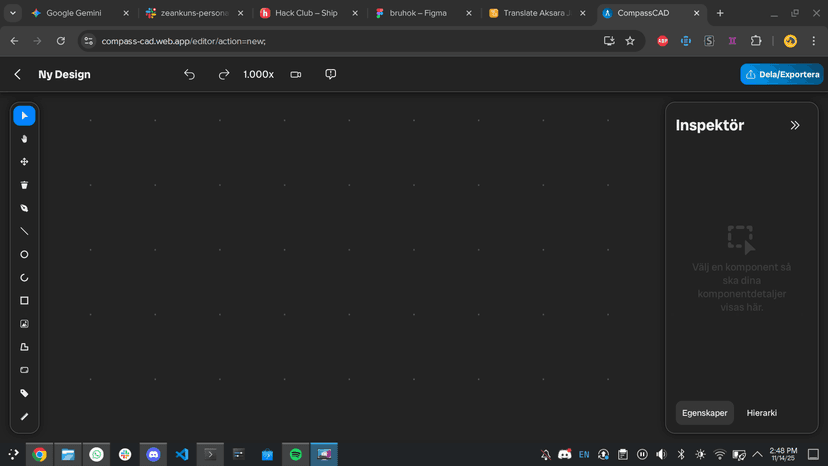
Task: Select the hand pan tool
Action: coord(24,139)
